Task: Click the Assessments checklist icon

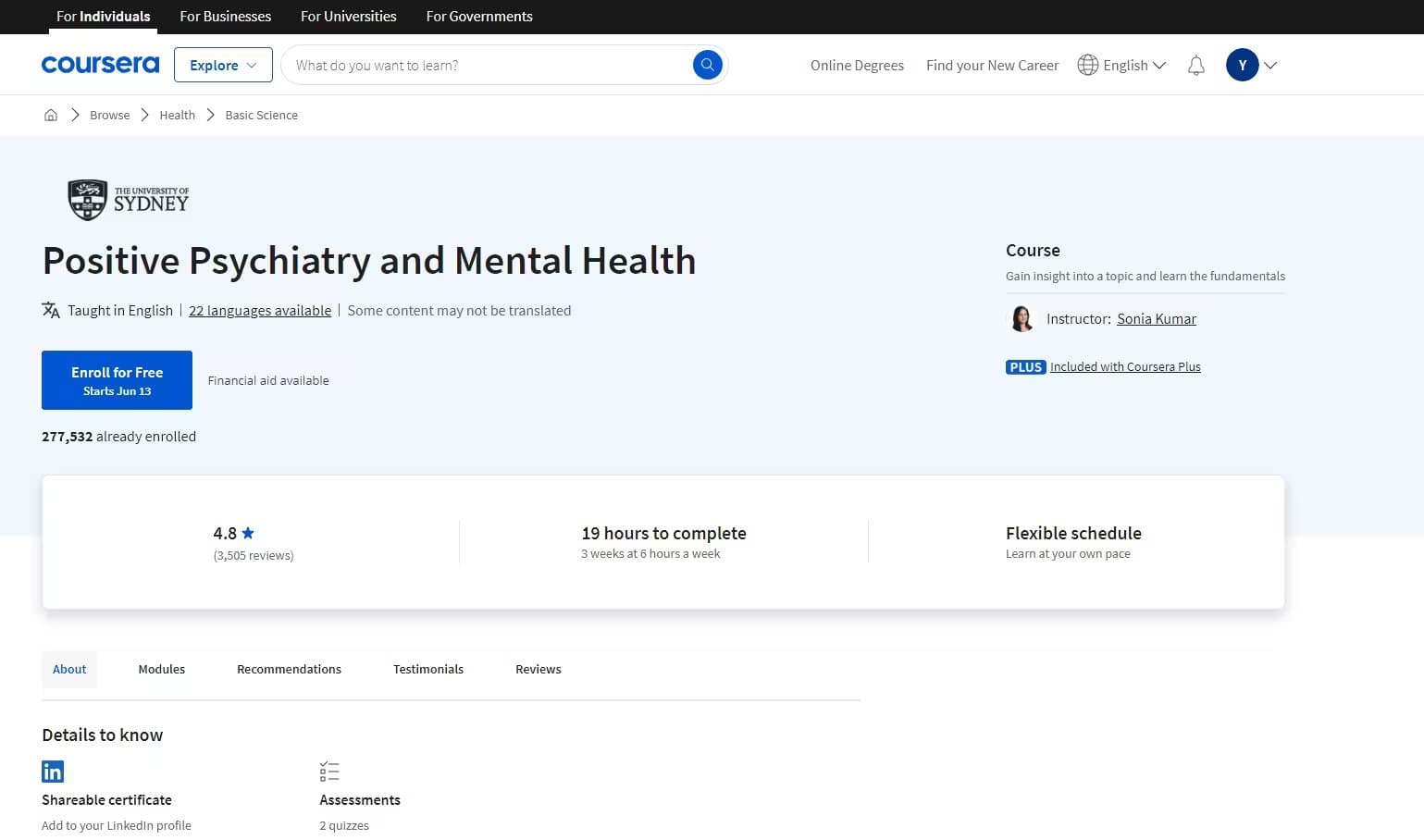Action: pyautogui.click(x=329, y=772)
